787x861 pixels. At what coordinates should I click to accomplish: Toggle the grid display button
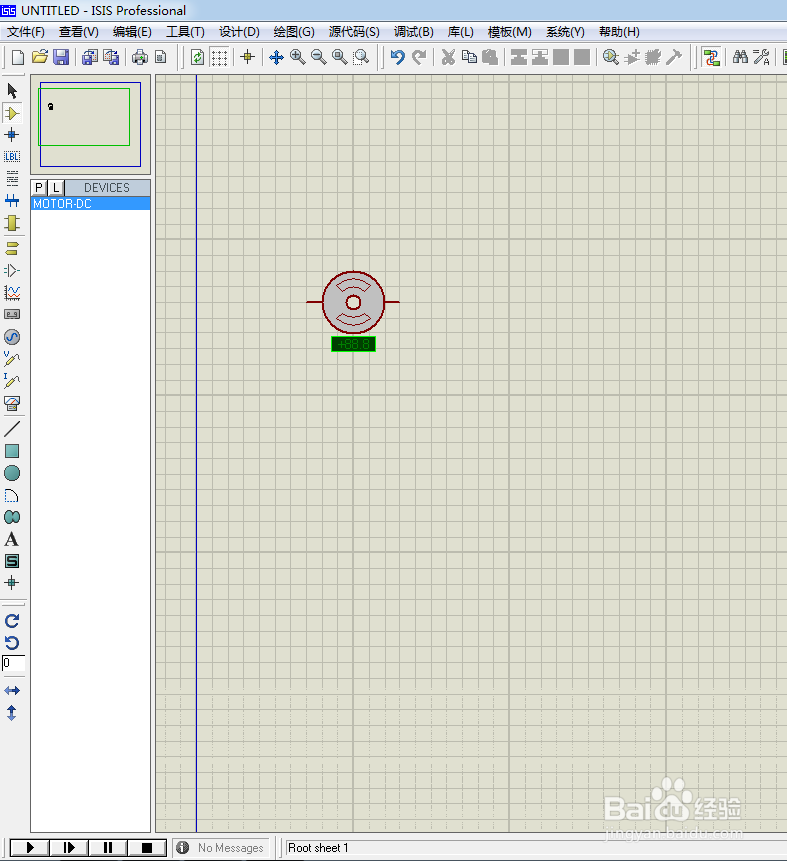click(219, 57)
